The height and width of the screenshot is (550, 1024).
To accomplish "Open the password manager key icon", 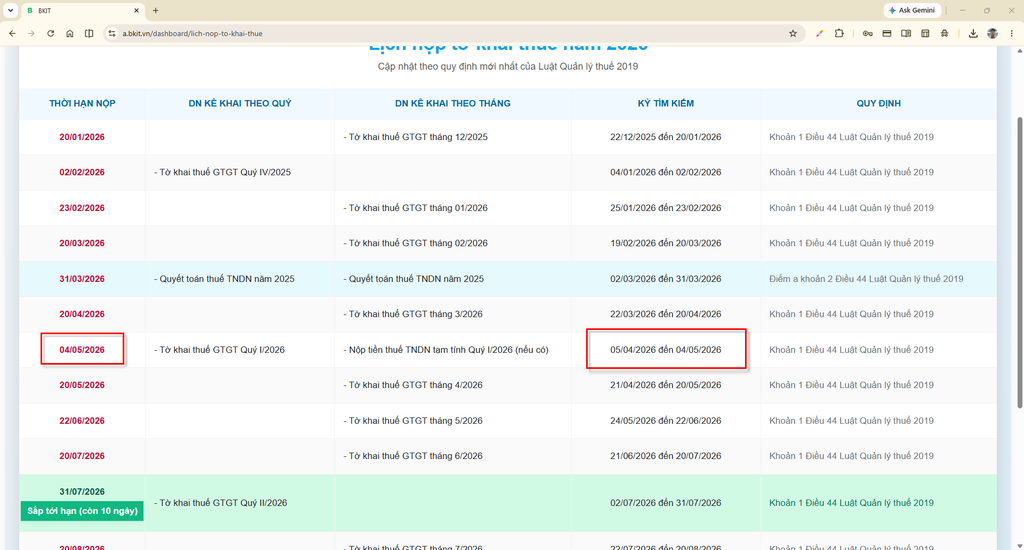I will (x=867, y=33).
